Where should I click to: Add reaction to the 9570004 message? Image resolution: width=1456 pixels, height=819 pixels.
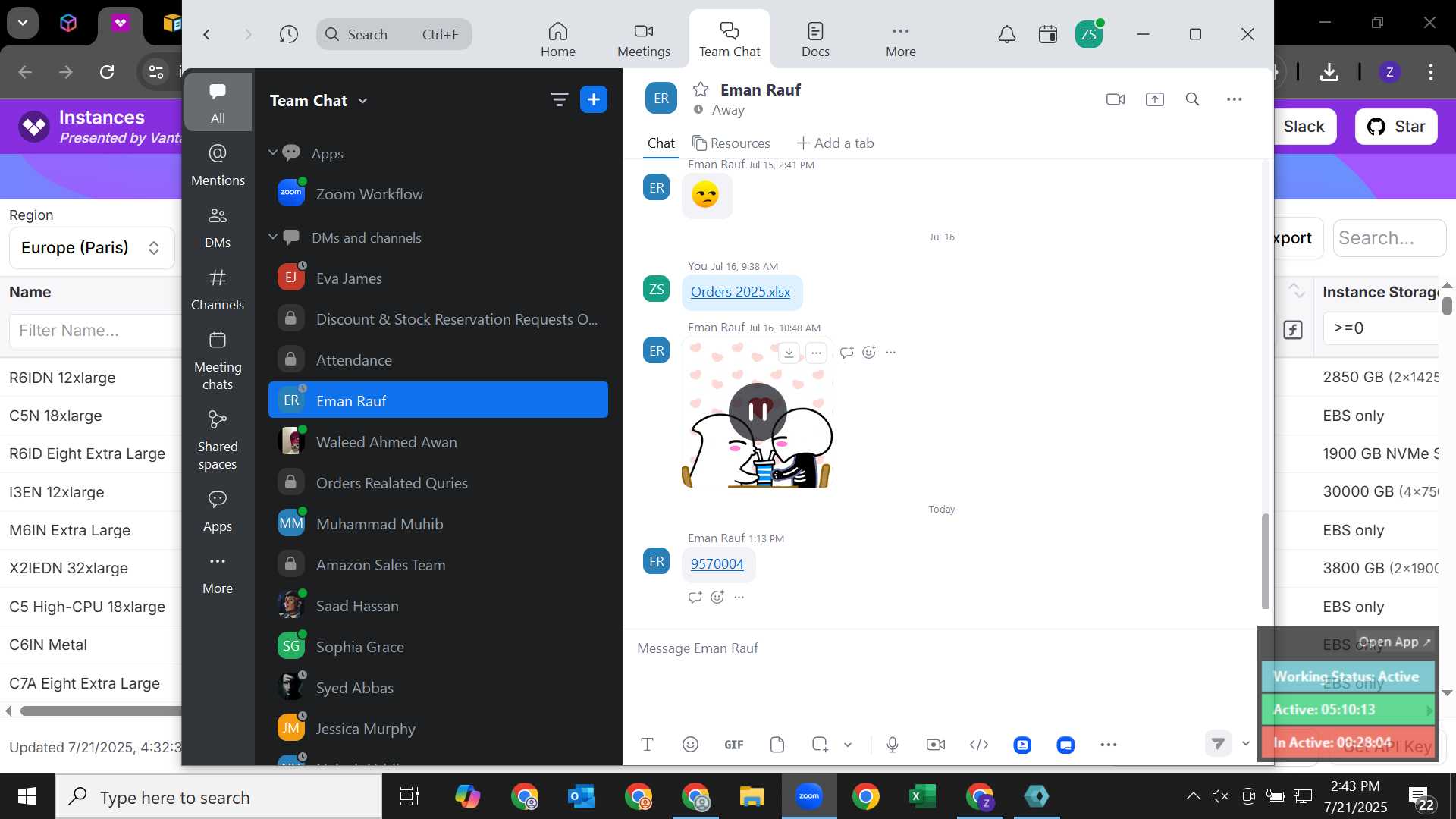coord(717,598)
